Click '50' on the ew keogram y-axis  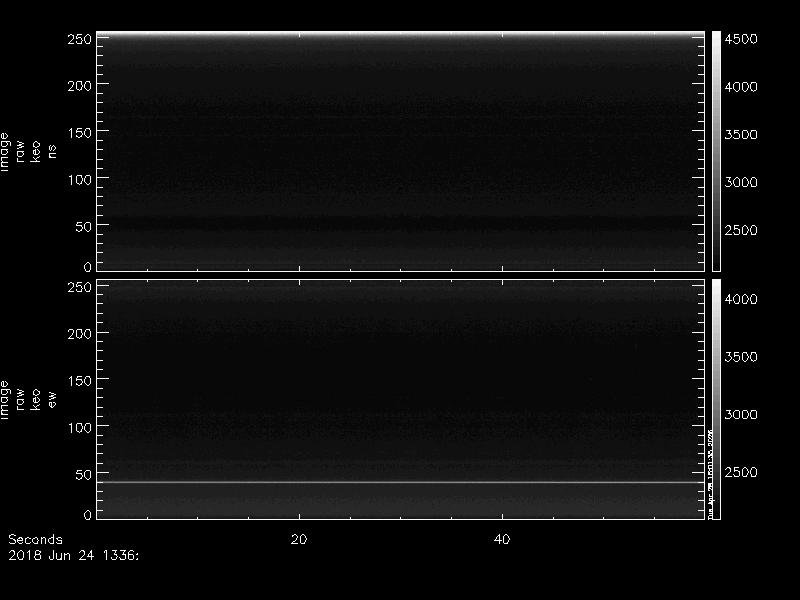(x=84, y=474)
